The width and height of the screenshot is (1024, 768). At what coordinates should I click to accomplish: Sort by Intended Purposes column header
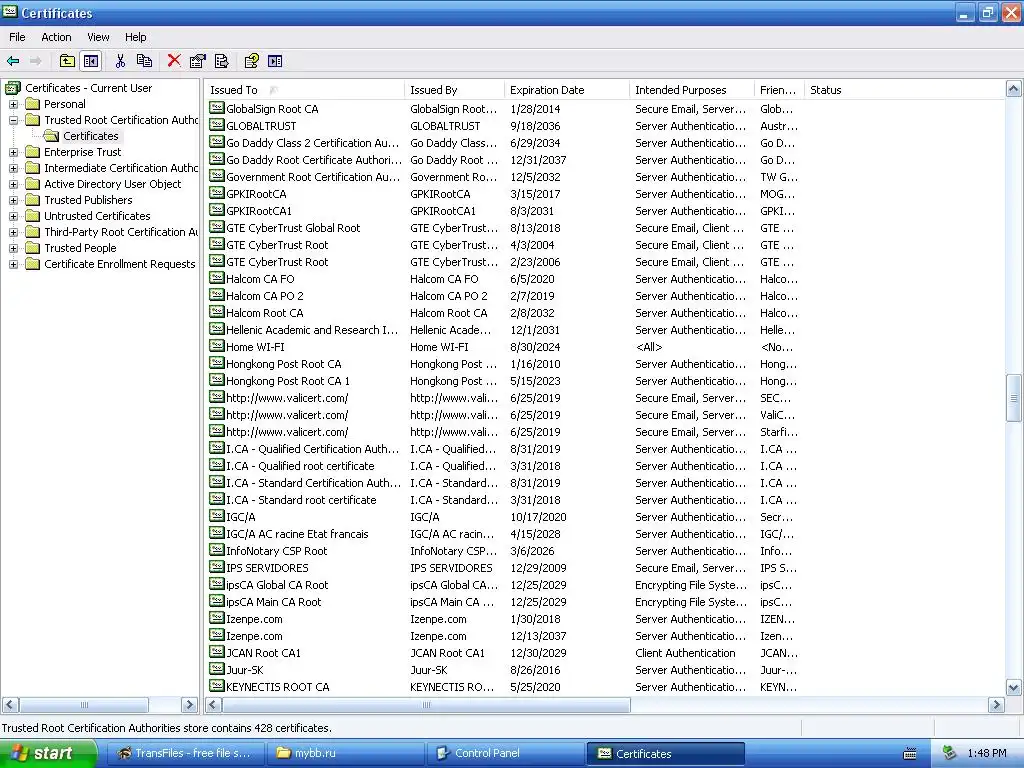[x=692, y=90]
